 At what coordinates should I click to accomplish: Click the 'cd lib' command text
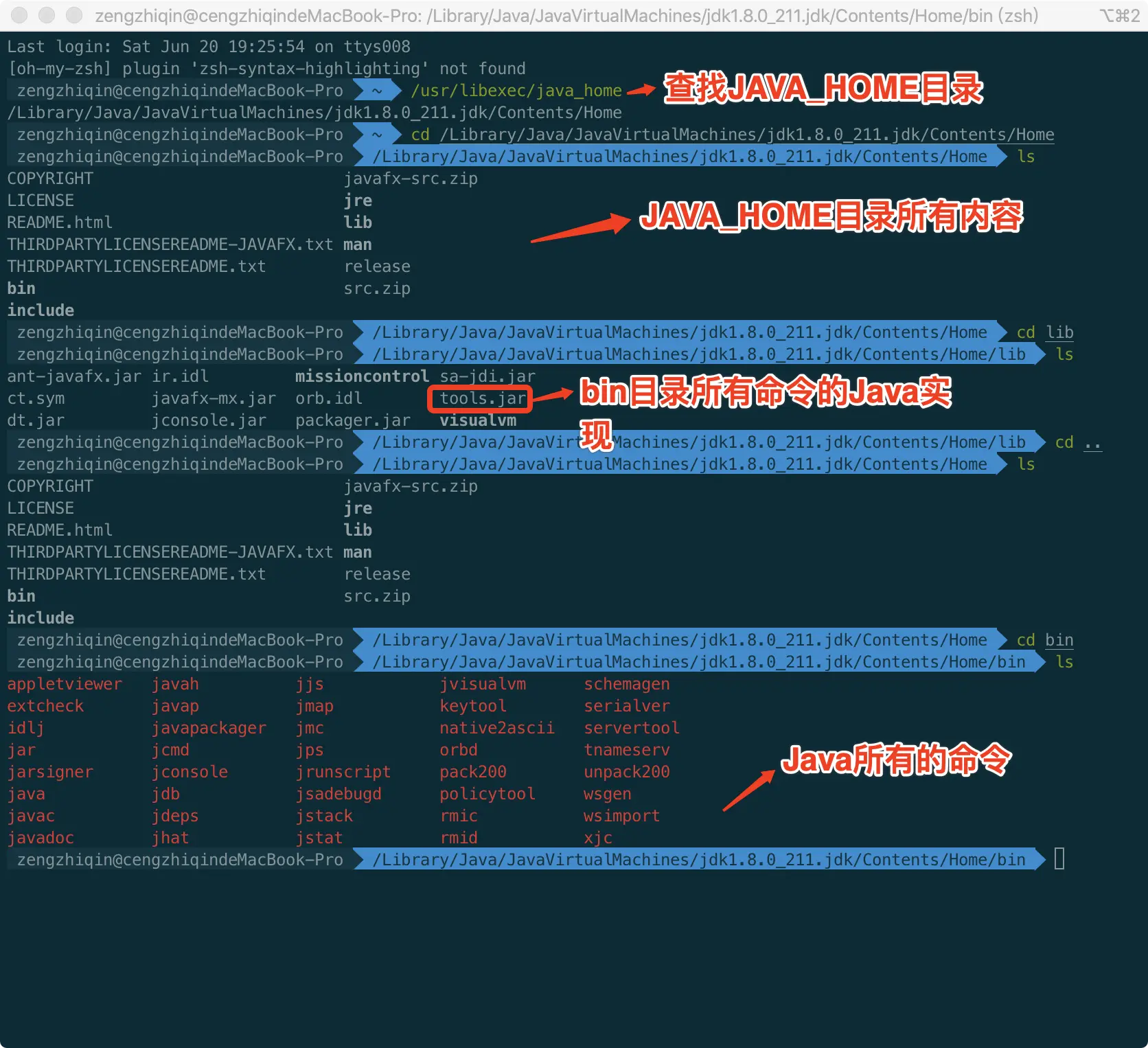1045,332
